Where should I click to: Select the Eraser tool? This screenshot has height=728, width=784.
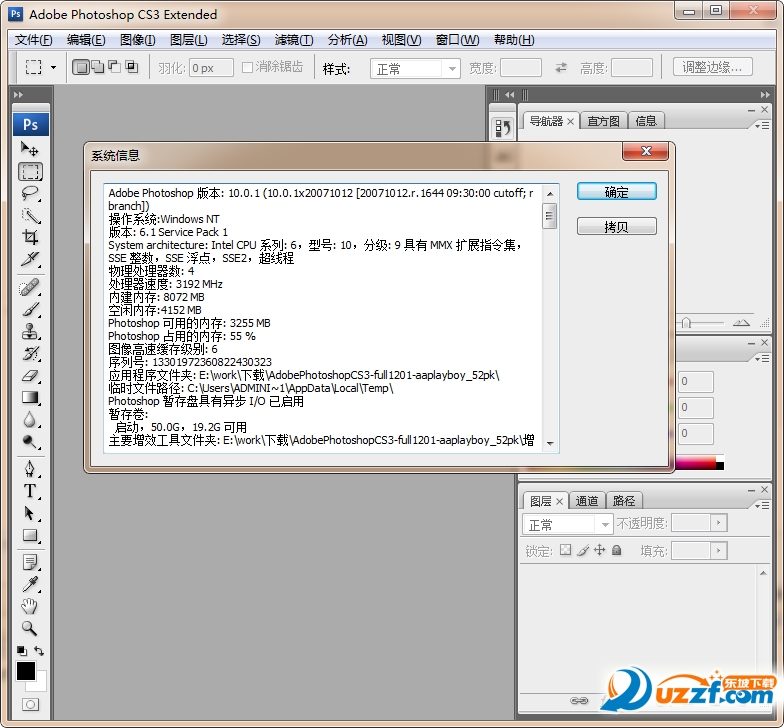30,376
